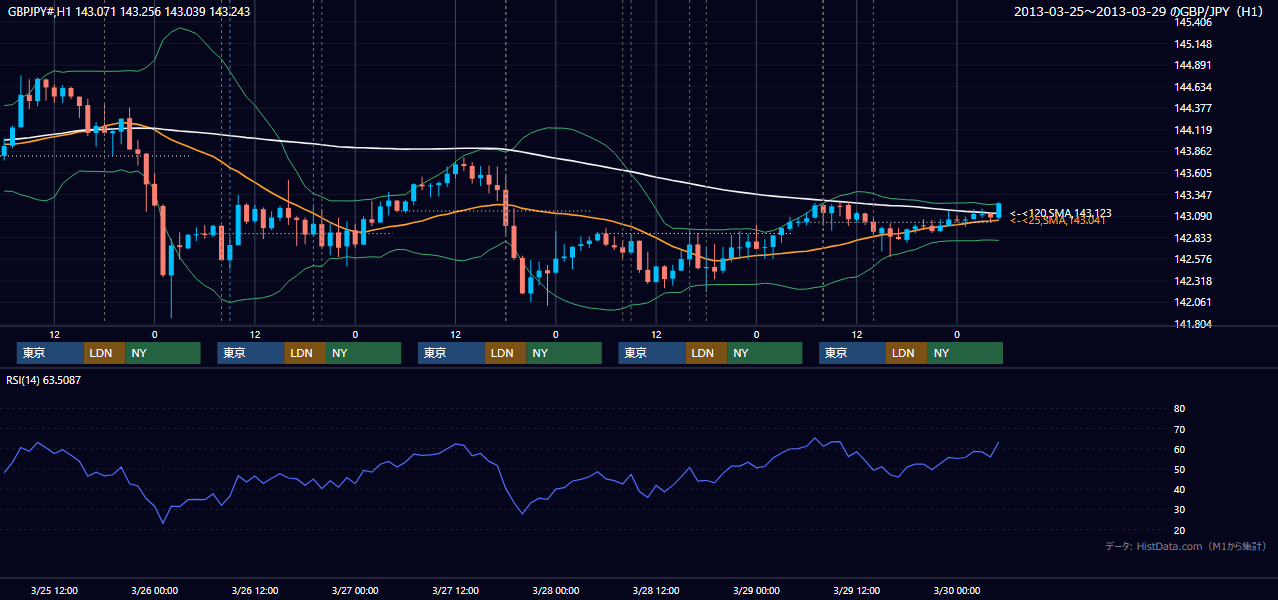Click the 3/29 00:00 date label
1278x600 pixels.
coord(756,590)
